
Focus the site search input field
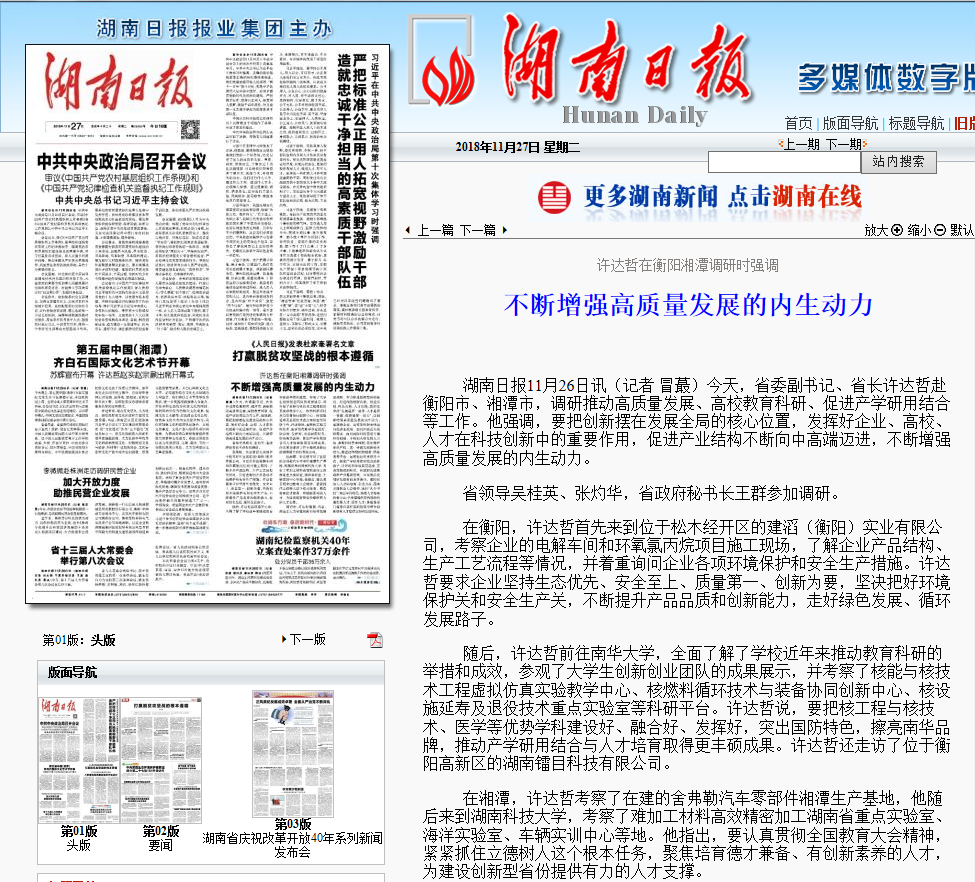[784, 162]
